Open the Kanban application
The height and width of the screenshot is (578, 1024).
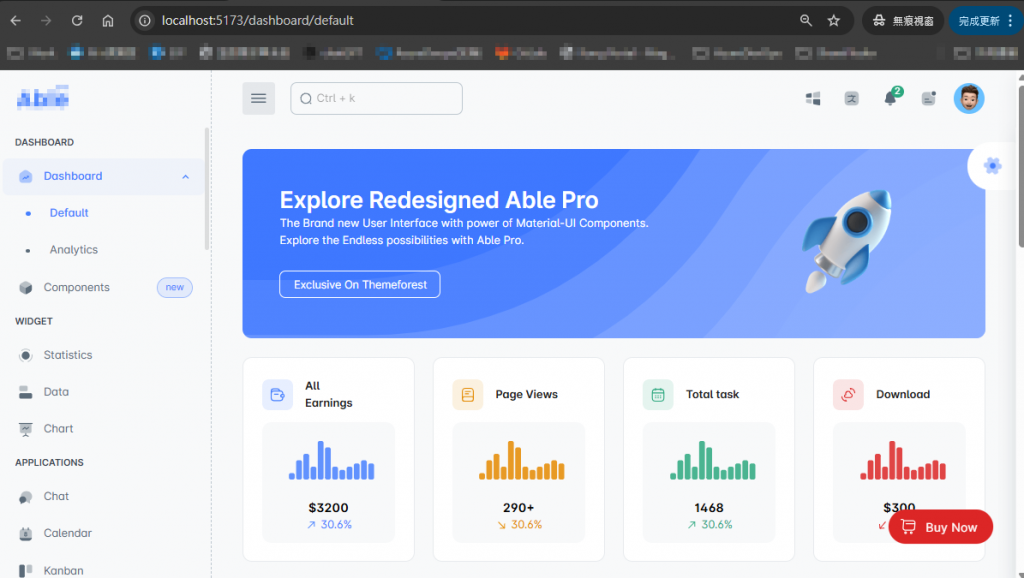click(x=63, y=570)
